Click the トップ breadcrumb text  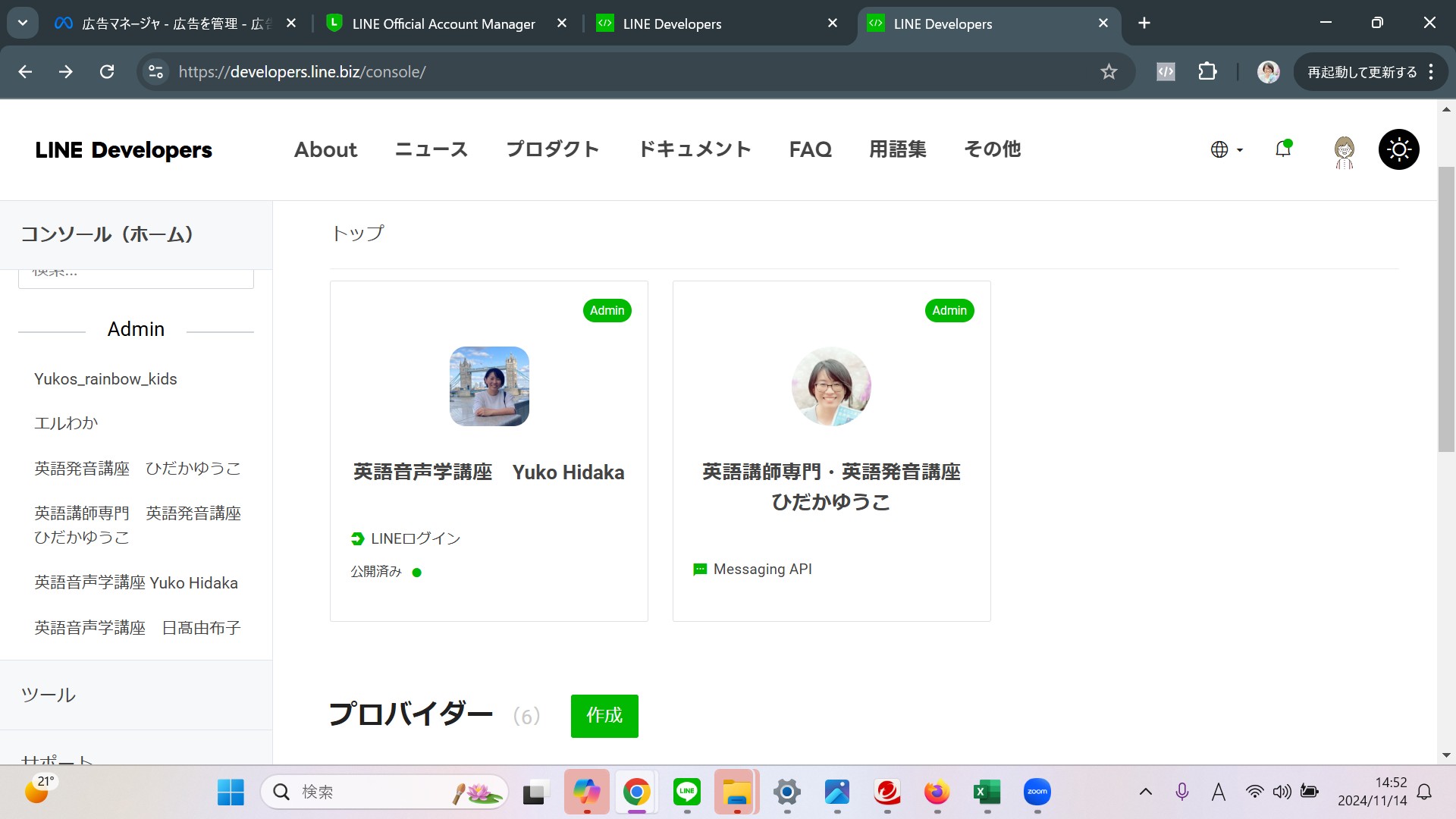pyautogui.click(x=358, y=233)
